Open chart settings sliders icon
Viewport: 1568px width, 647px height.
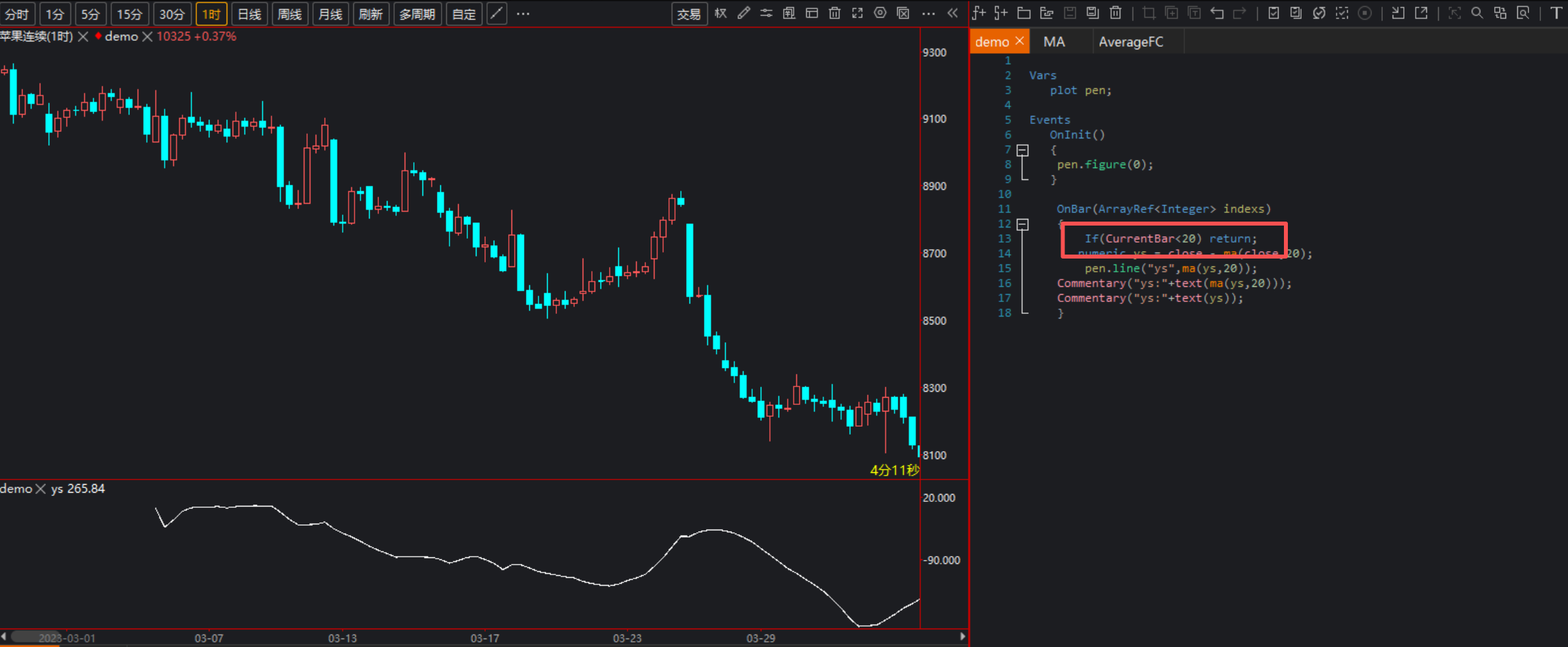point(766,13)
